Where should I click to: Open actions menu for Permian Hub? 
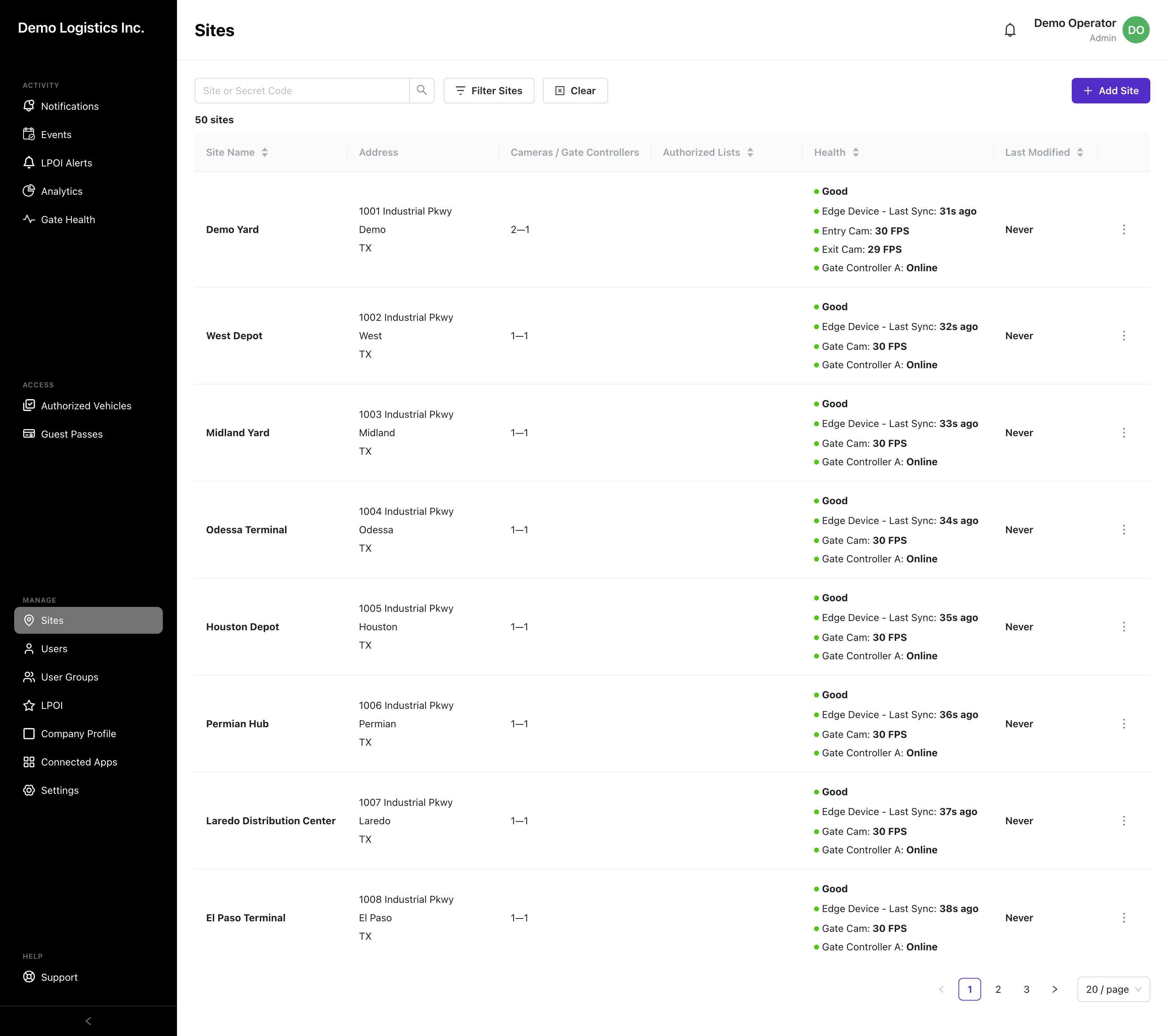click(1123, 724)
